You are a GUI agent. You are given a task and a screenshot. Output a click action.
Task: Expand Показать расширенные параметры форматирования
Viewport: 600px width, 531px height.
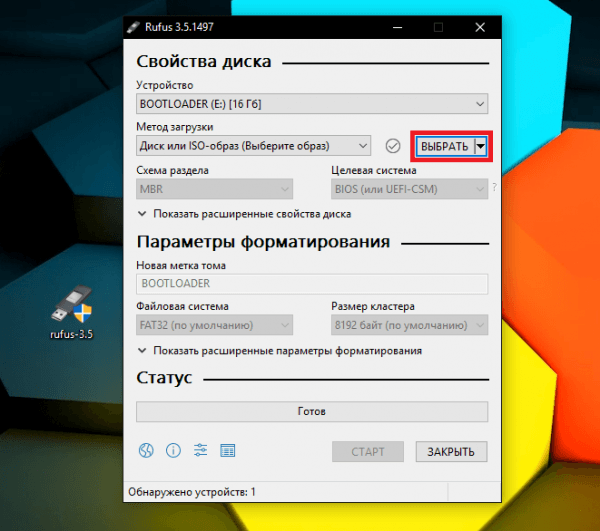coord(280,351)
